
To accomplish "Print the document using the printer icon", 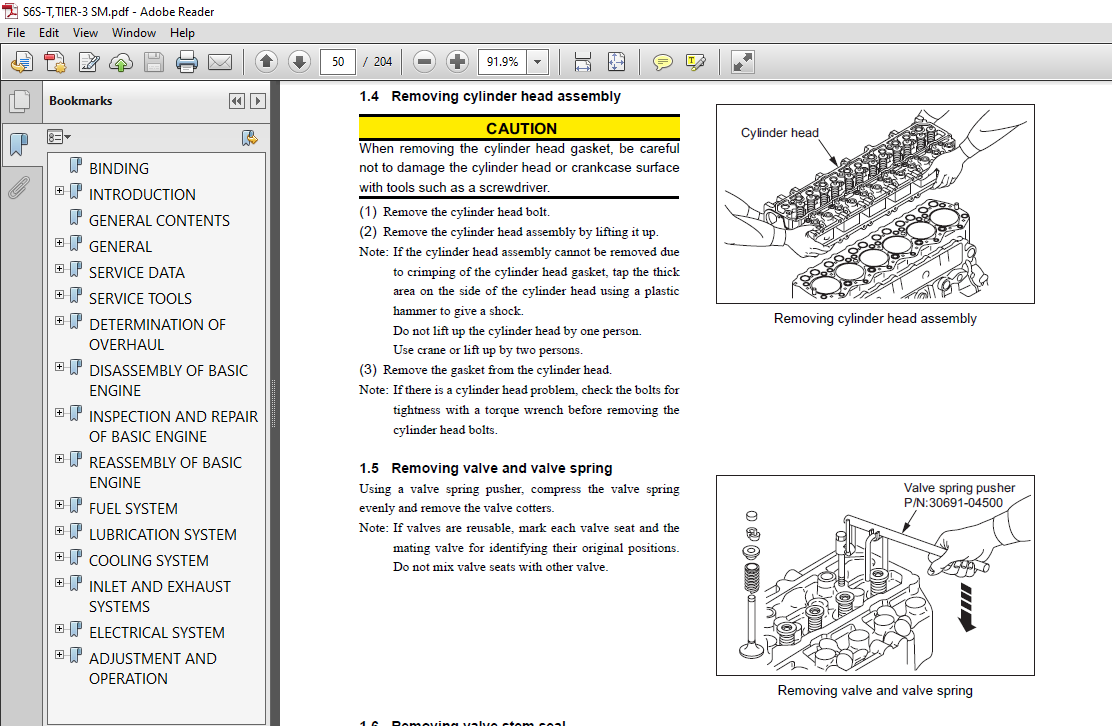I will 187,62.
